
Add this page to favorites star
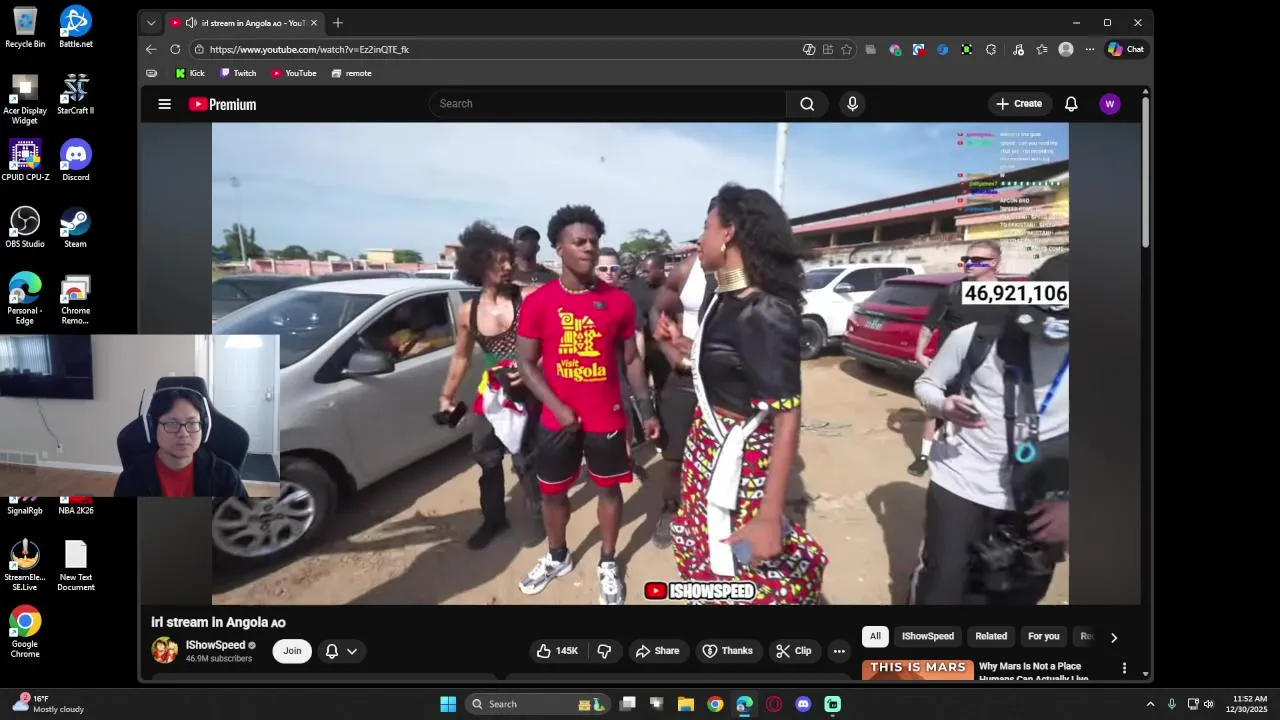click(847, 49)
